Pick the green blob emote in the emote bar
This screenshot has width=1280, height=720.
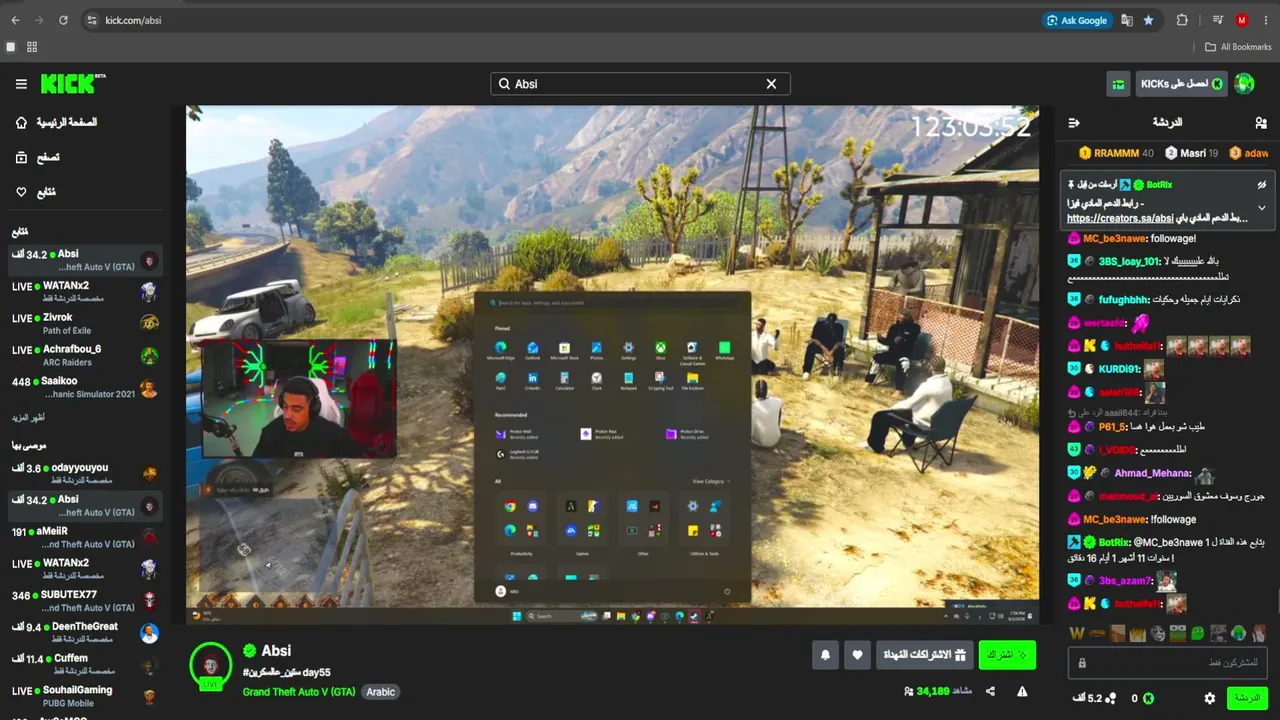pos(1197,633)
